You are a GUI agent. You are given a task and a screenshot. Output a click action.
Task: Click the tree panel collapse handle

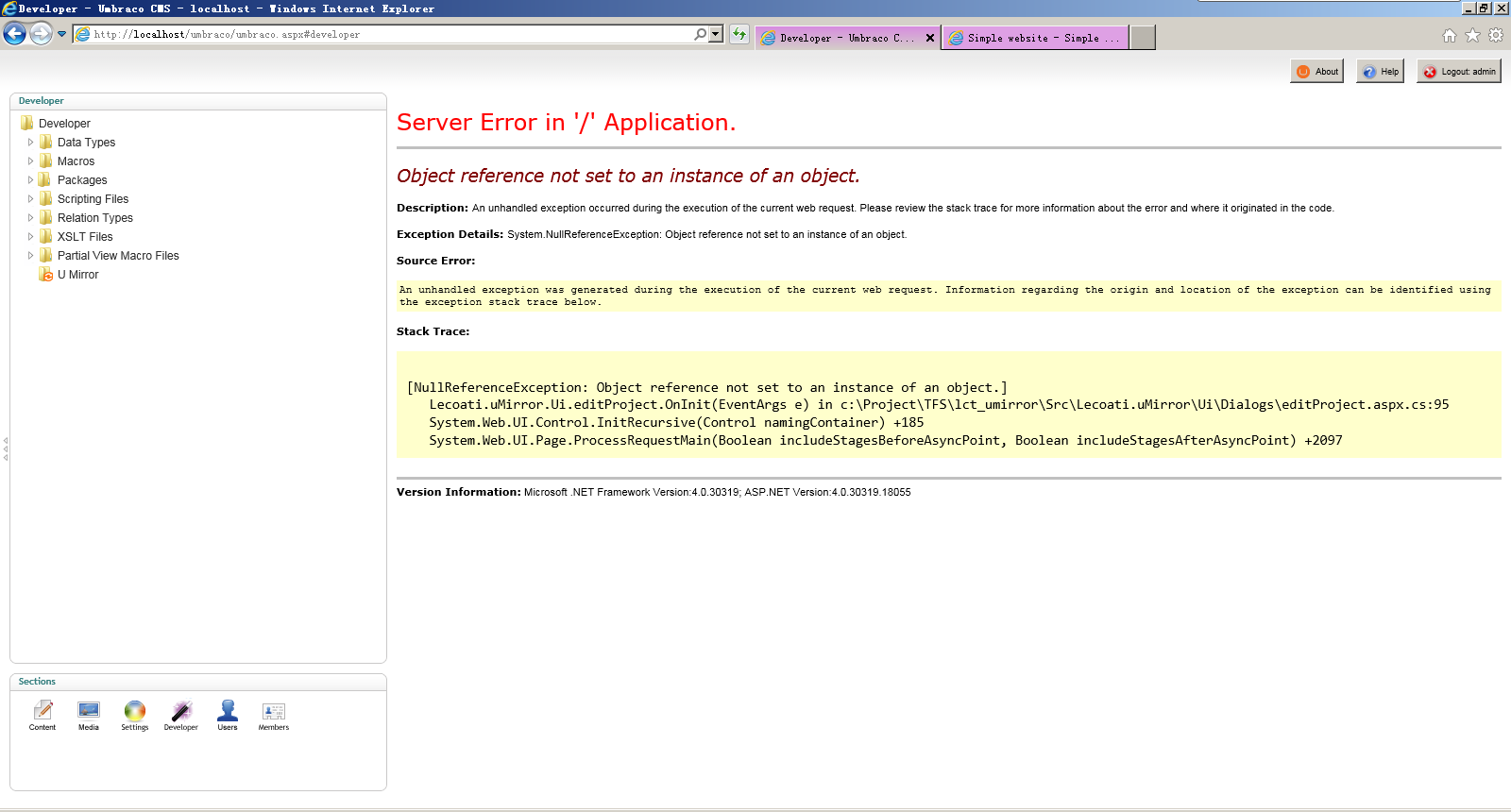click(x=5, y=448)
